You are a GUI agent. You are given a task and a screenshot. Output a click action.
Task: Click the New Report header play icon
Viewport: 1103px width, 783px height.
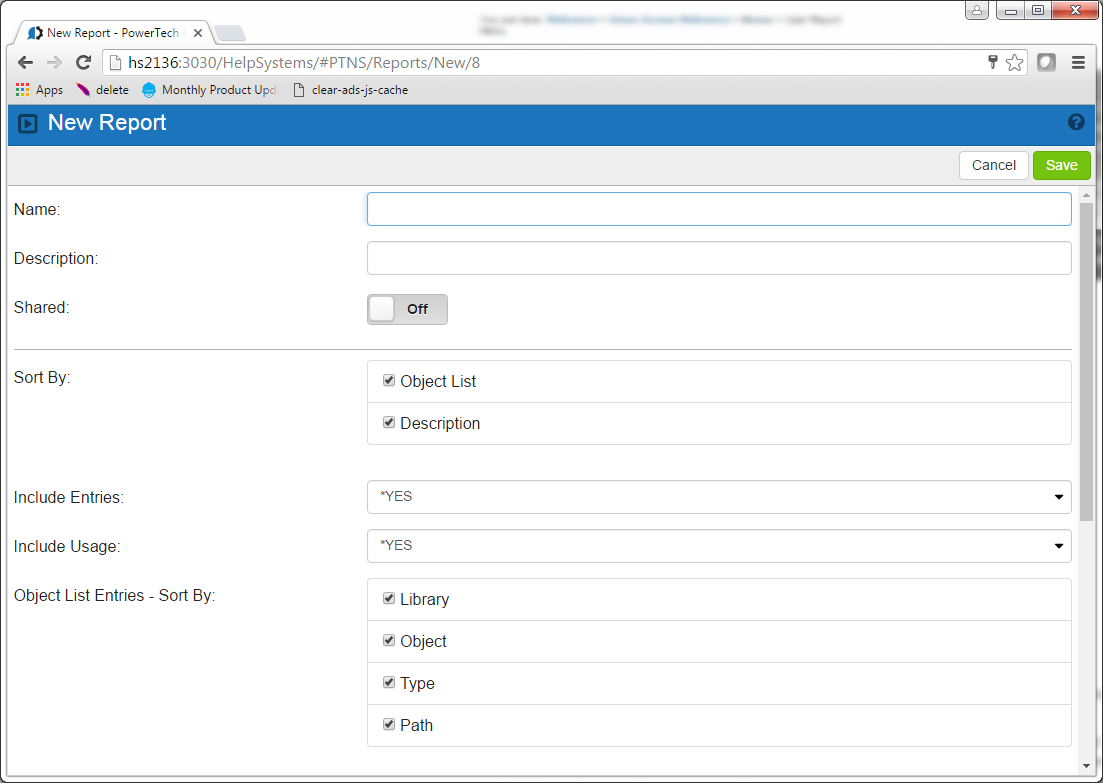click(28, 124)
